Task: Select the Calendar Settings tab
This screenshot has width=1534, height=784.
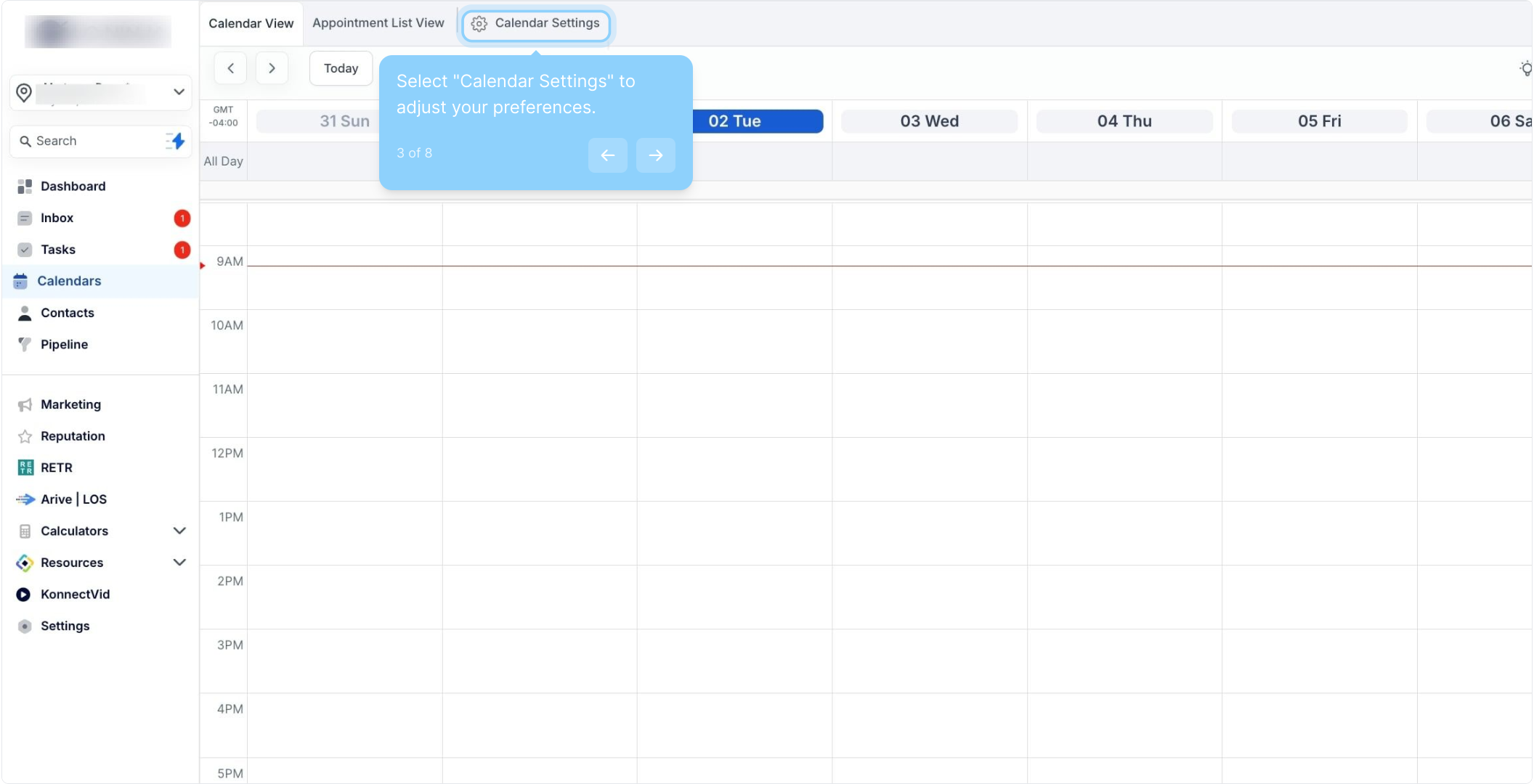Action: tap(536, 23)
